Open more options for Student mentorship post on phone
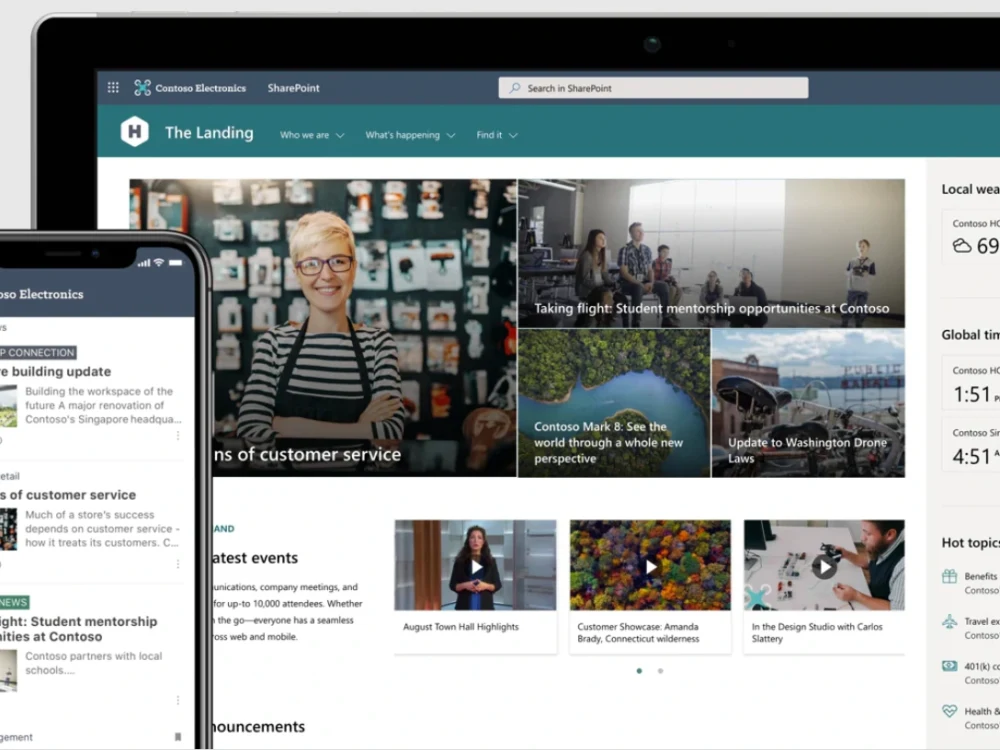This screenshot has width=1000, height=750. point(178,700)
